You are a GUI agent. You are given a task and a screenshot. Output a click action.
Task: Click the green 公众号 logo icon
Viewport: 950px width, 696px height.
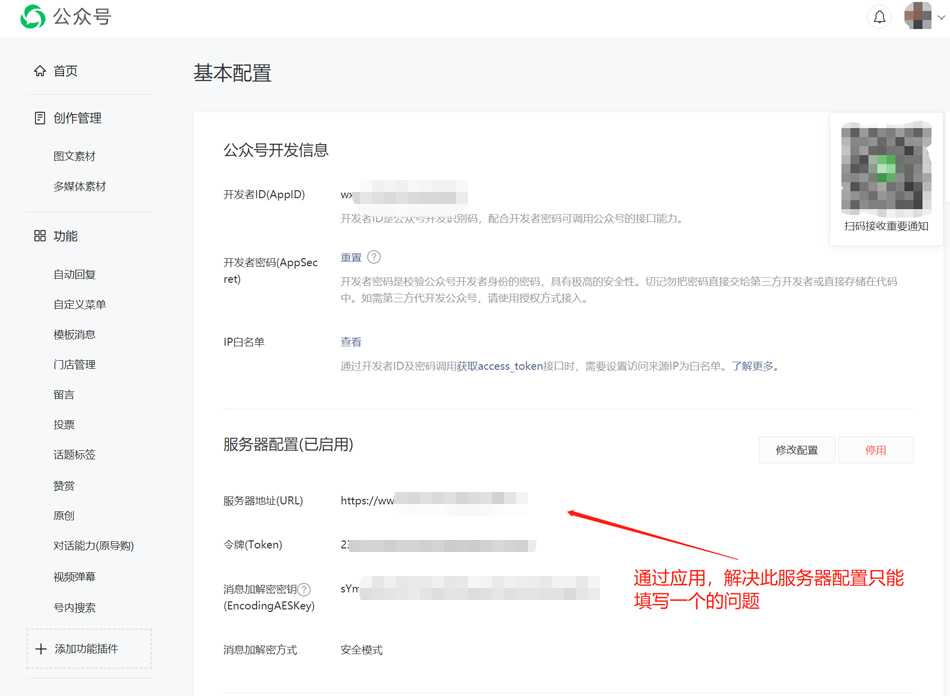click(32, 17)
